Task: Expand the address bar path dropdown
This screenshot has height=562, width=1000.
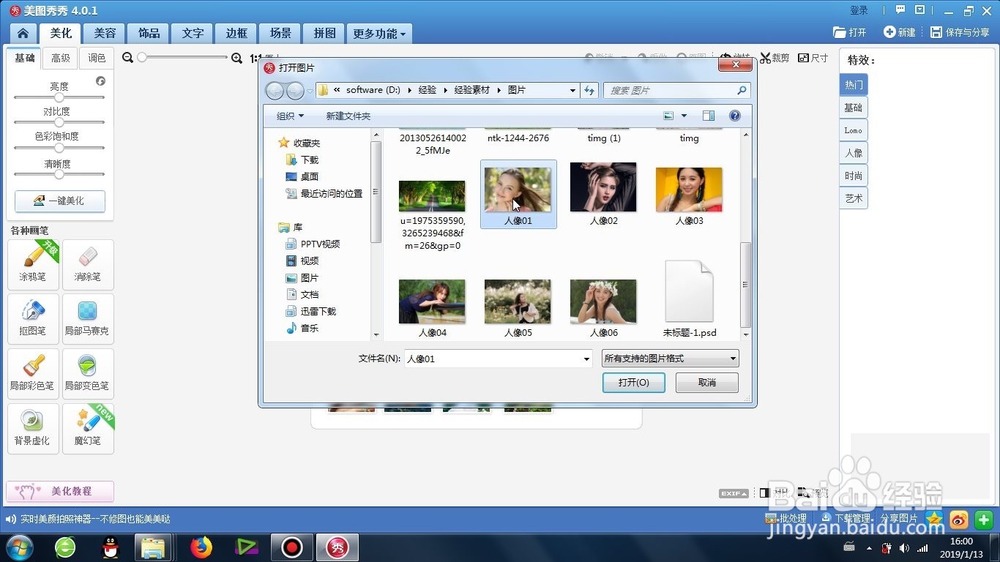Action: 572,91
